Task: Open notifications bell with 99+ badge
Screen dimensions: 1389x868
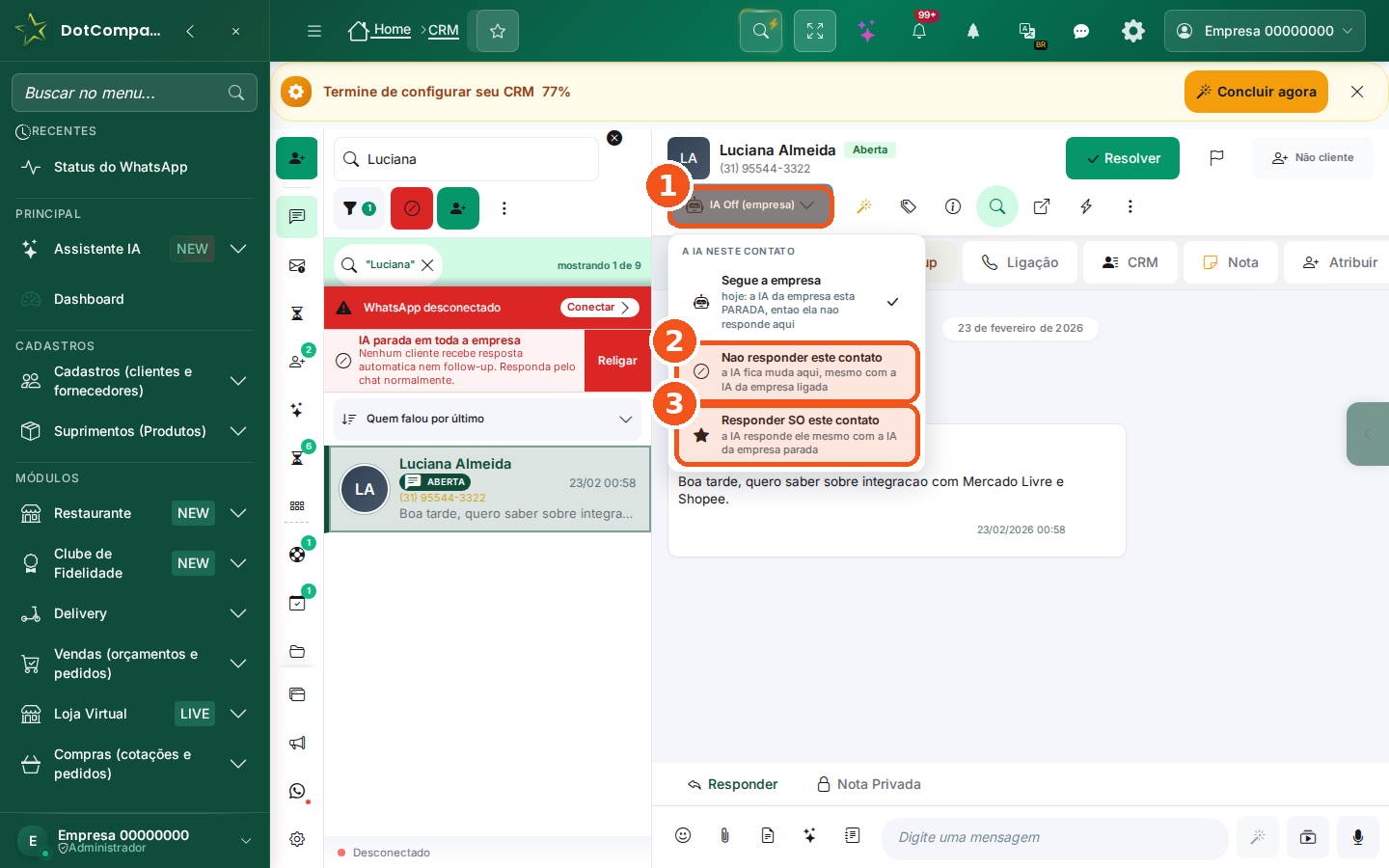Action: click(x=919, y=31)
